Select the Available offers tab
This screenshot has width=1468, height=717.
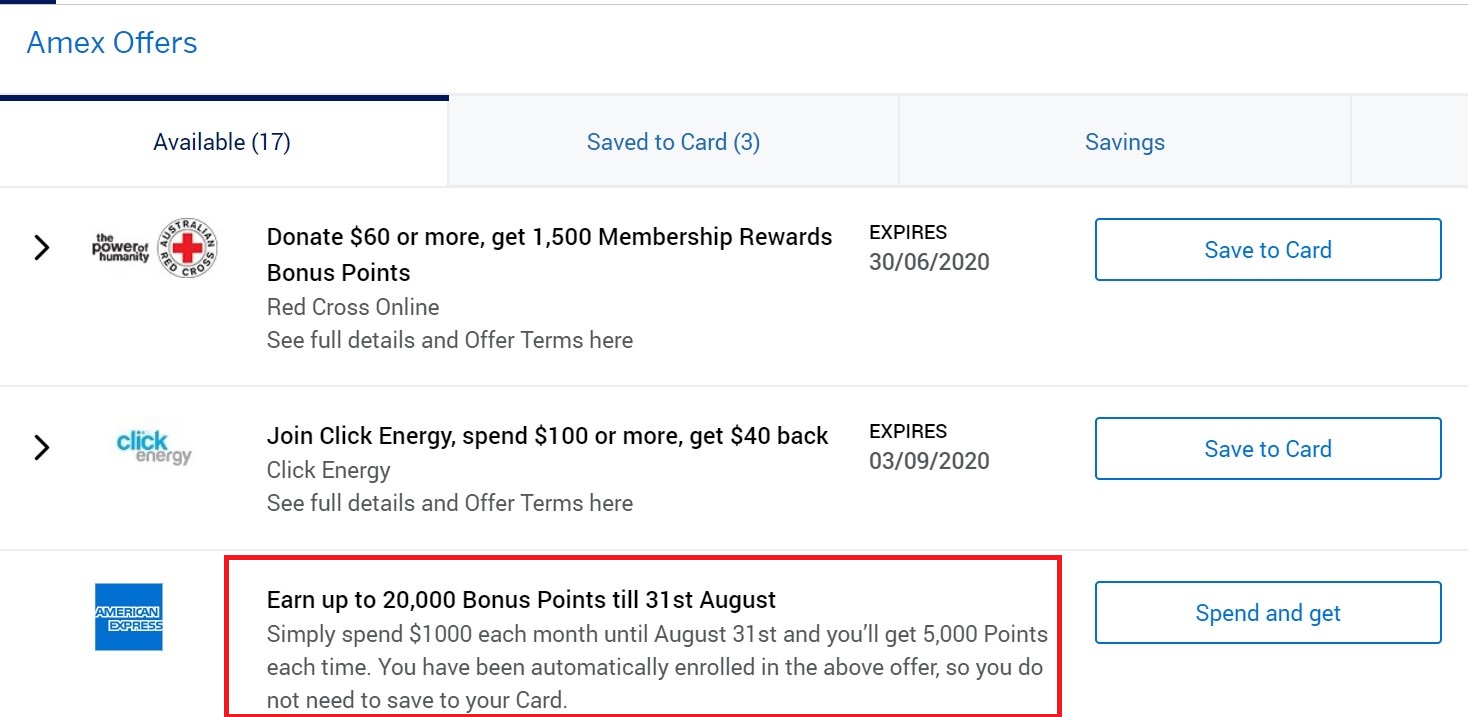tap(221, 141)
